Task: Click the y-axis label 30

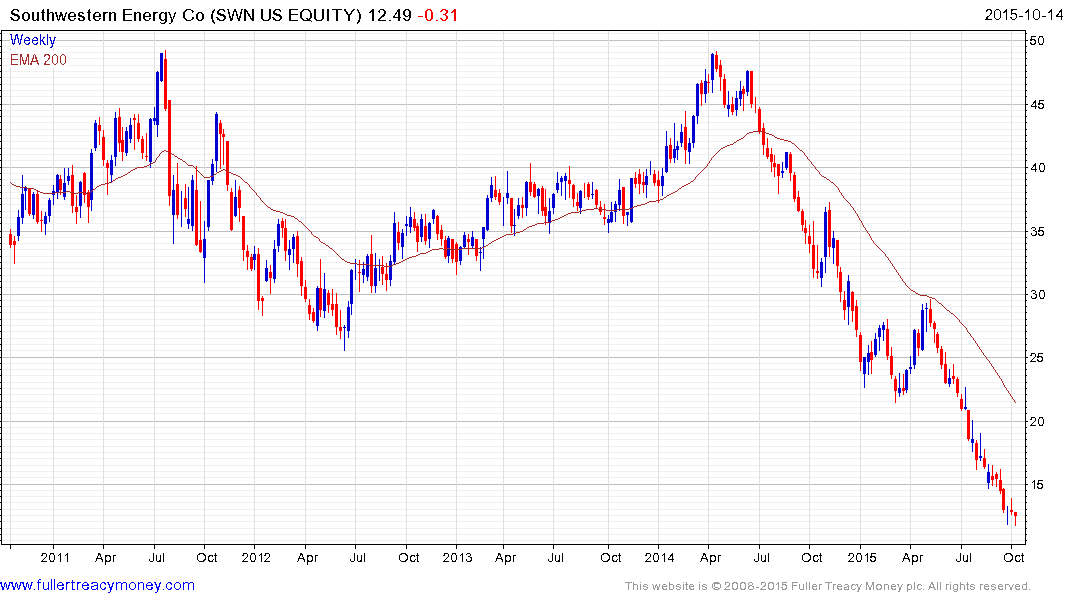Action: [1037, 295]
